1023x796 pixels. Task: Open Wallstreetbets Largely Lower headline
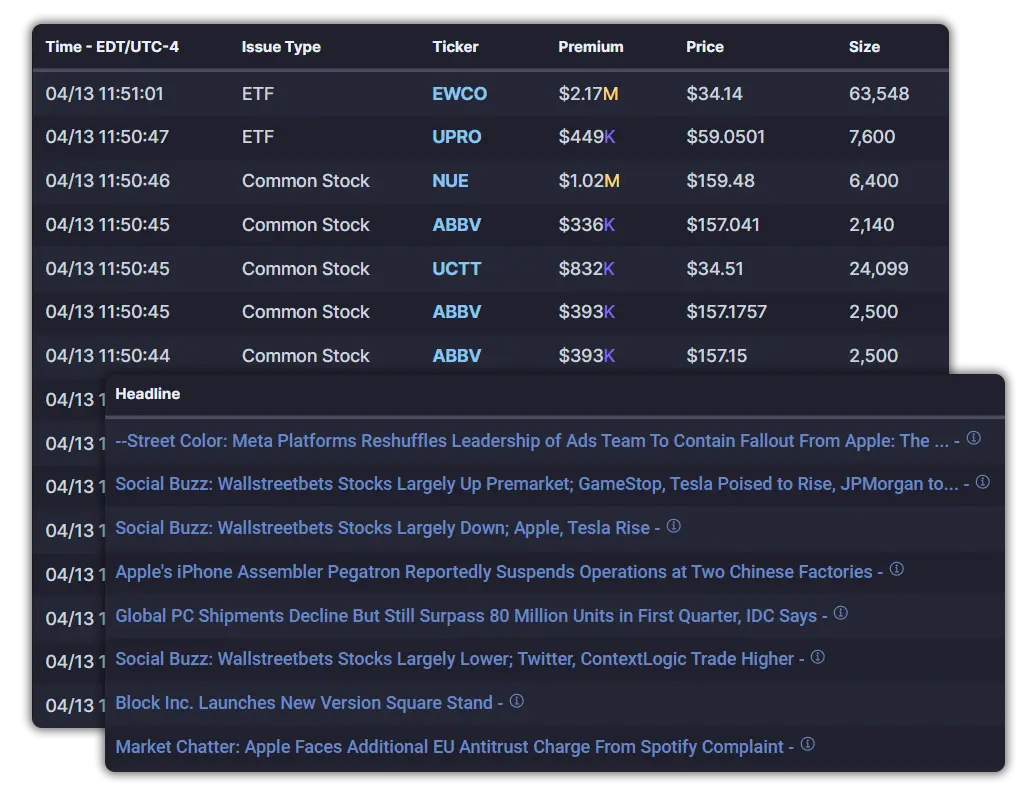(454, 659)
